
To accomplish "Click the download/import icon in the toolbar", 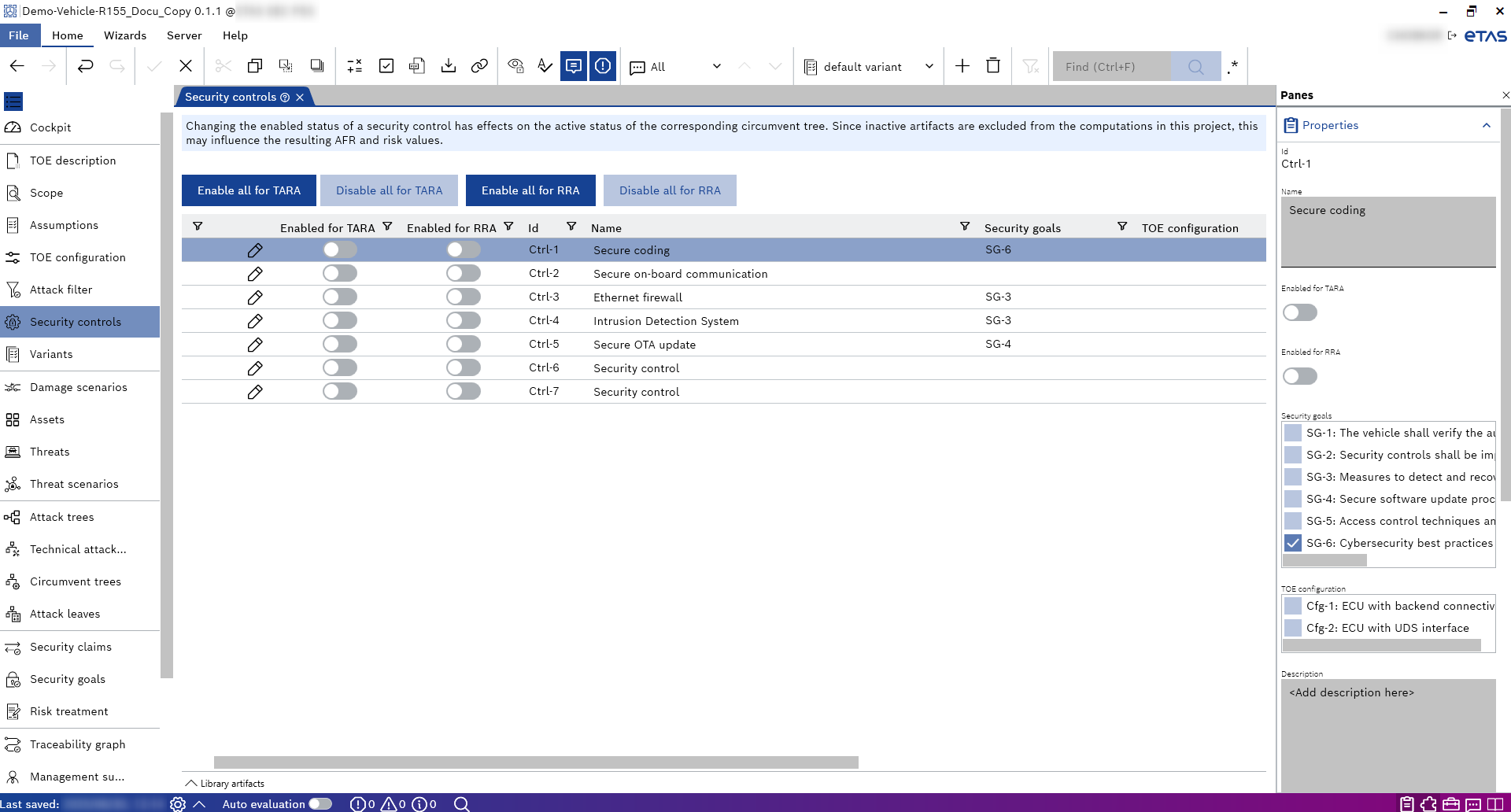I will (449, 66).
